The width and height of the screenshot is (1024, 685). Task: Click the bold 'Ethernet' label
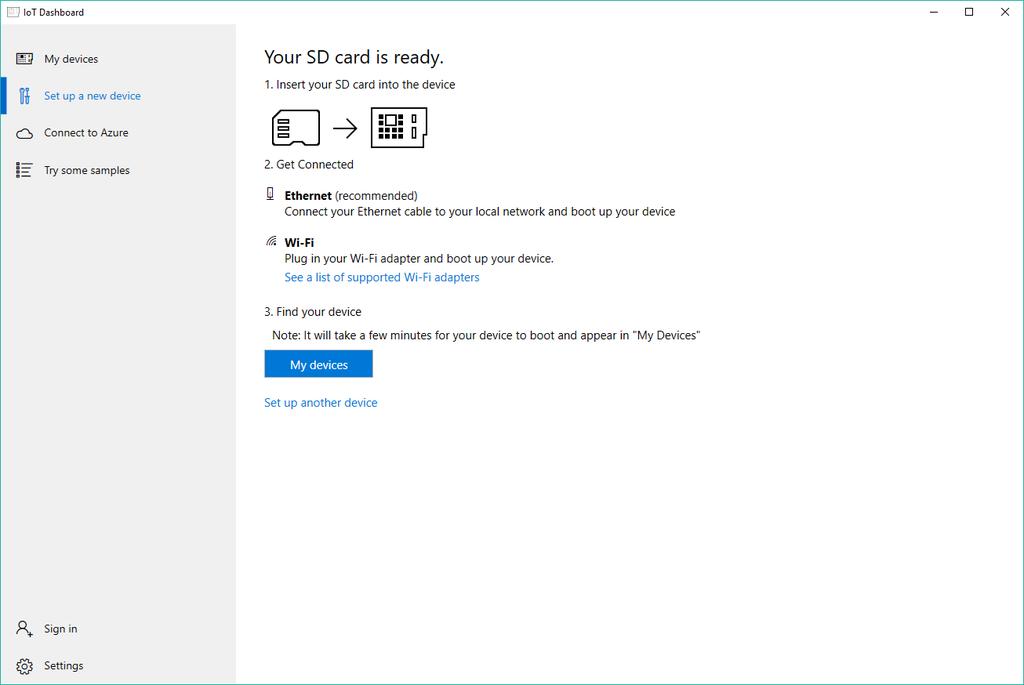(308, 196)
